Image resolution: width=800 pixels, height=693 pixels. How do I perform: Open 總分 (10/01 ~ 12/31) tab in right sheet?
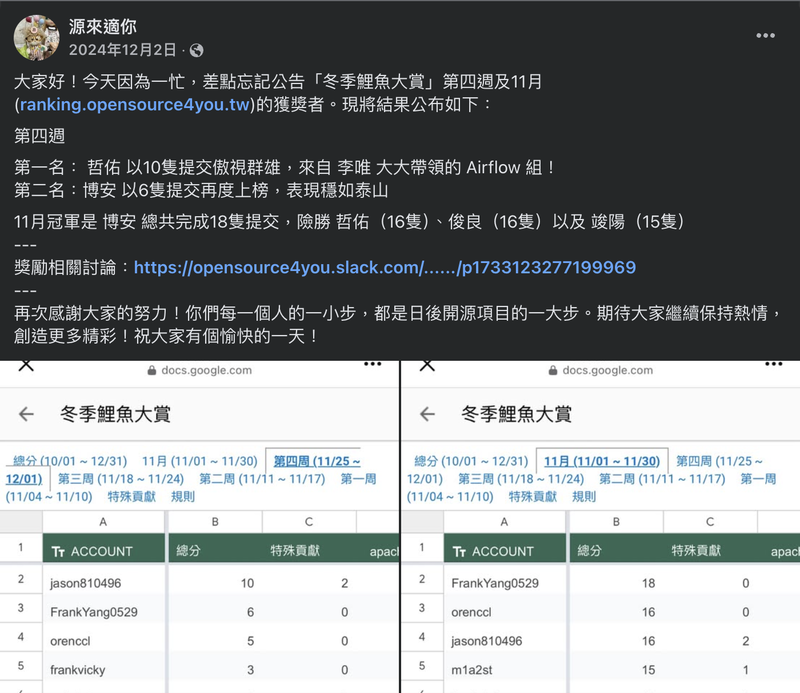tap(471, 461)
